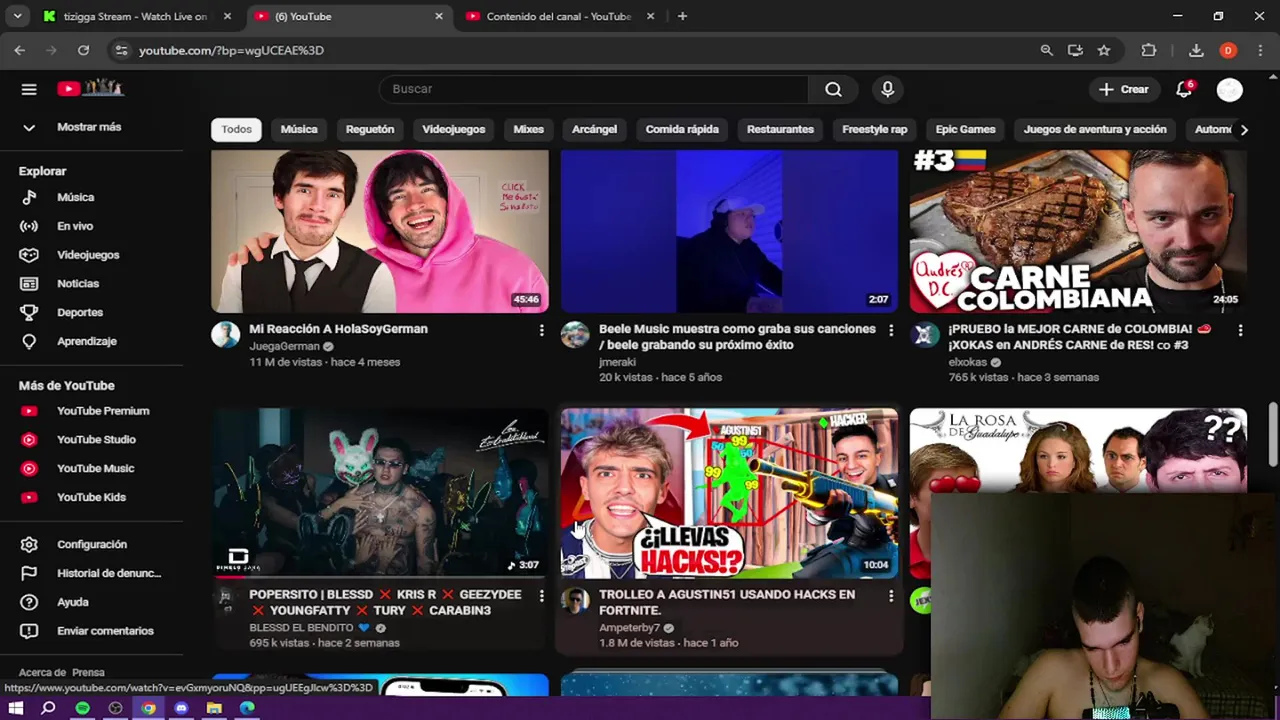Open options for CARNE de COLOMBIA video
Screen dimensions: 1280x720
point(1240,330)
